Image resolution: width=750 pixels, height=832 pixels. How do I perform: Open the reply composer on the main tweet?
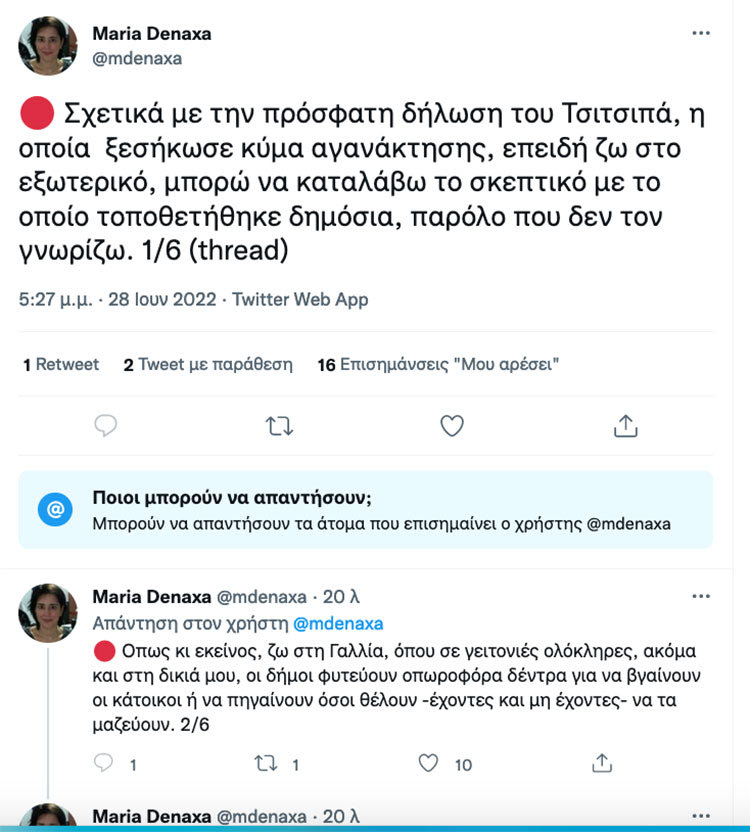pyautogui.click(x=105, y=424)
